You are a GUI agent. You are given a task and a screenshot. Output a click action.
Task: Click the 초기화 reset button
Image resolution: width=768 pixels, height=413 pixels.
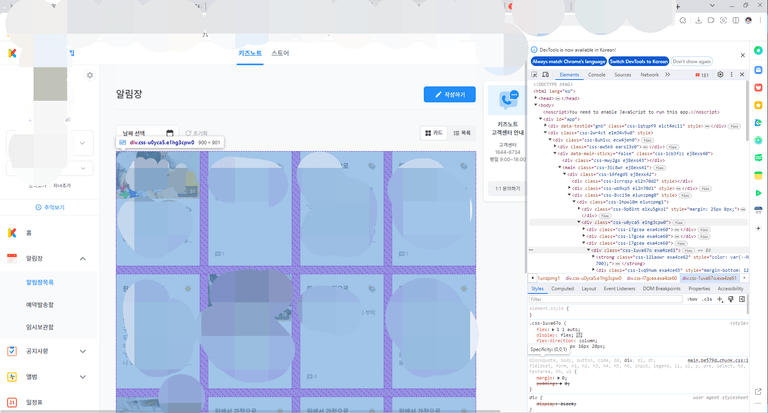(196, 133)
